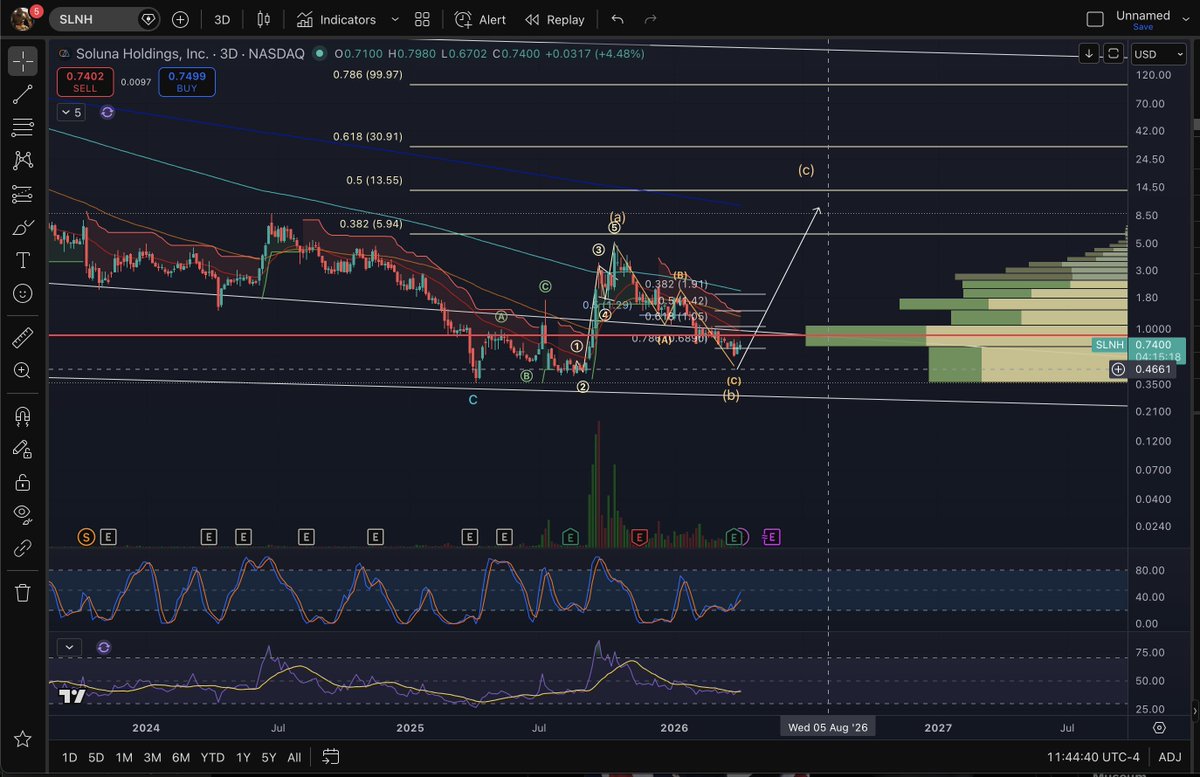Select the 5D time range
The width and height of the screenshot is (1200, 777).
pyautogui.click(x=96, y=756)
